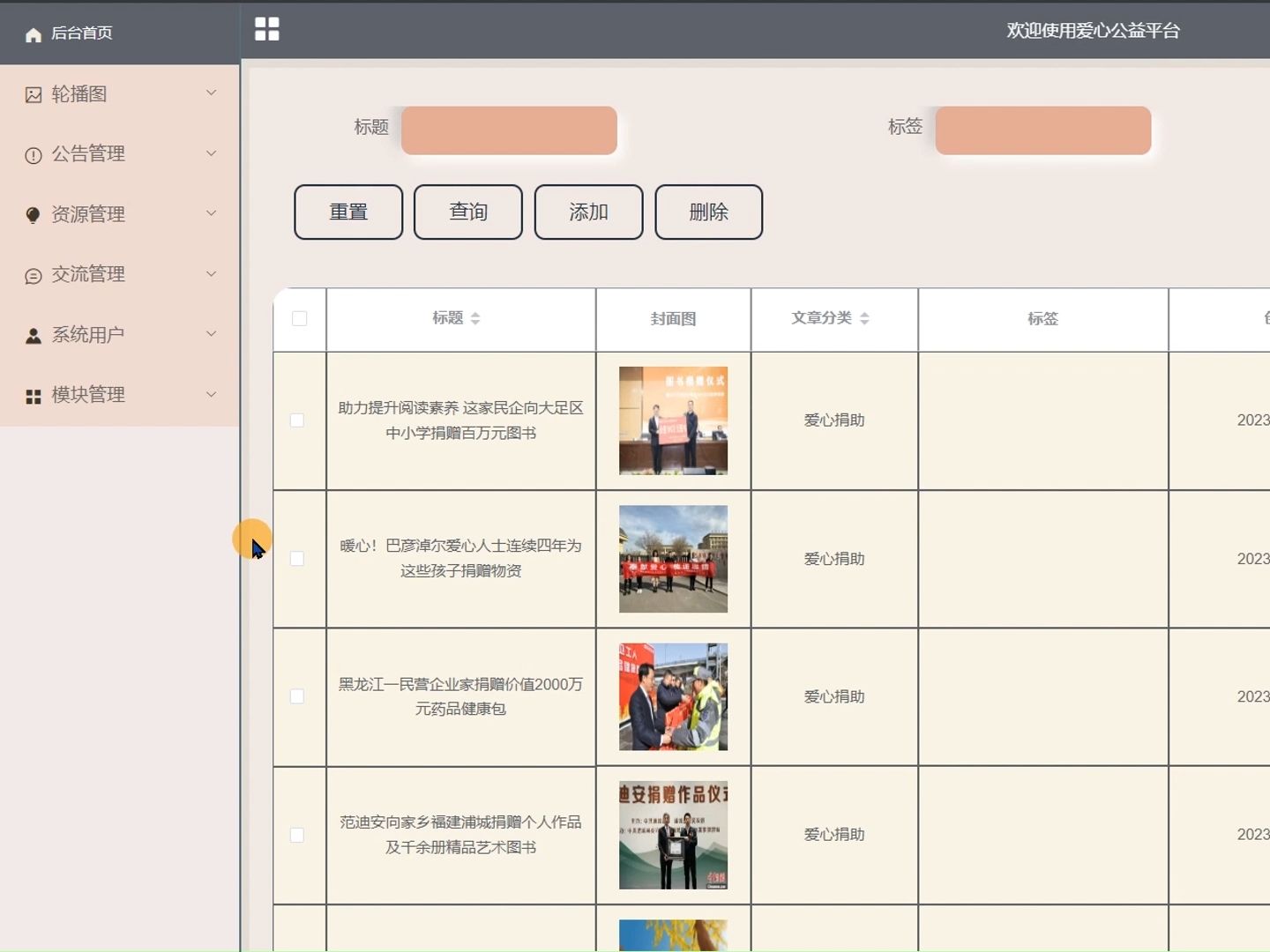The width and height of the screenshot is (1270, 952).
Task: Click the 交流管理 chat bubble icon
Action: [x=34, y=276]
